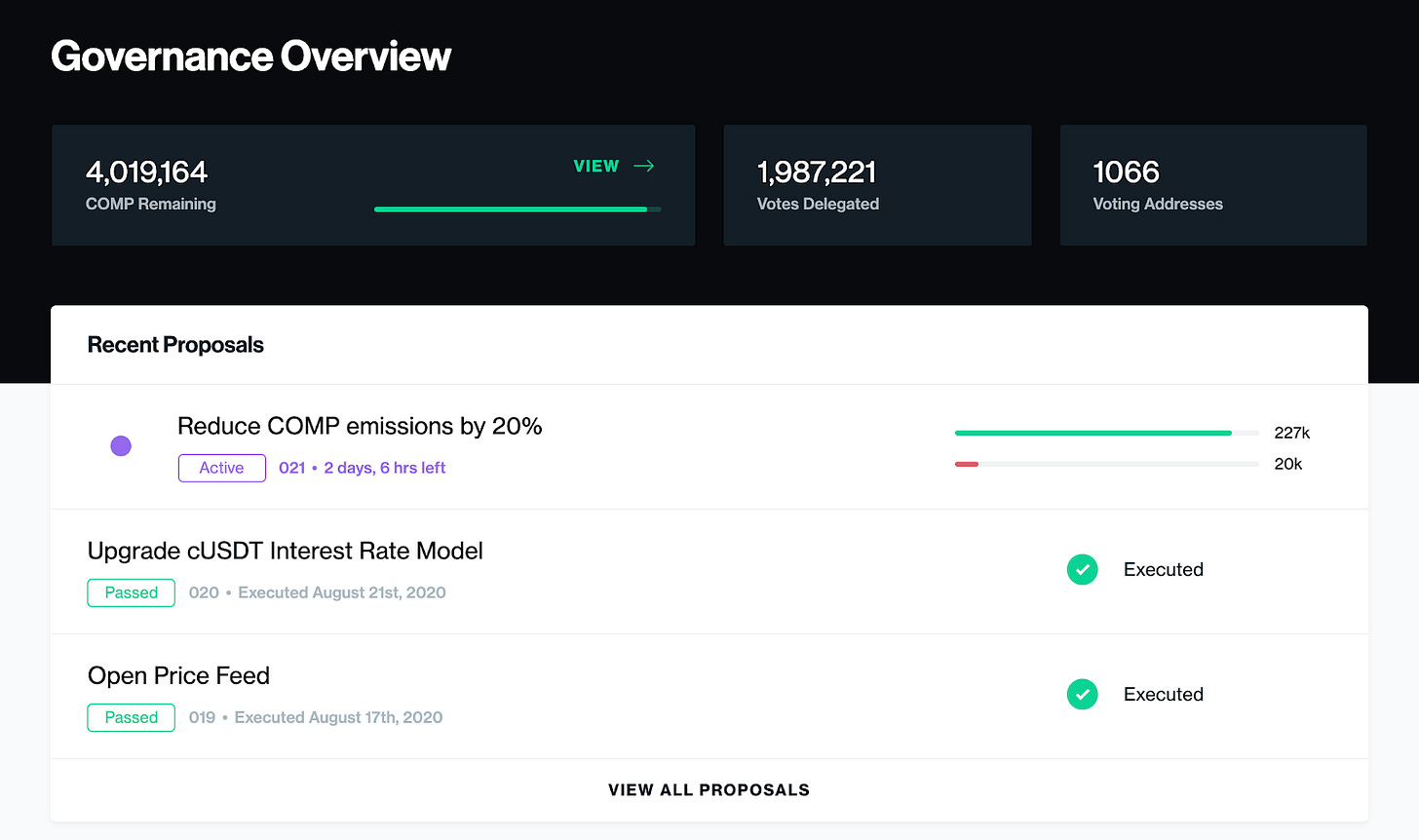
Task: Click the red 20k votes-against bar
Action: 967,464
